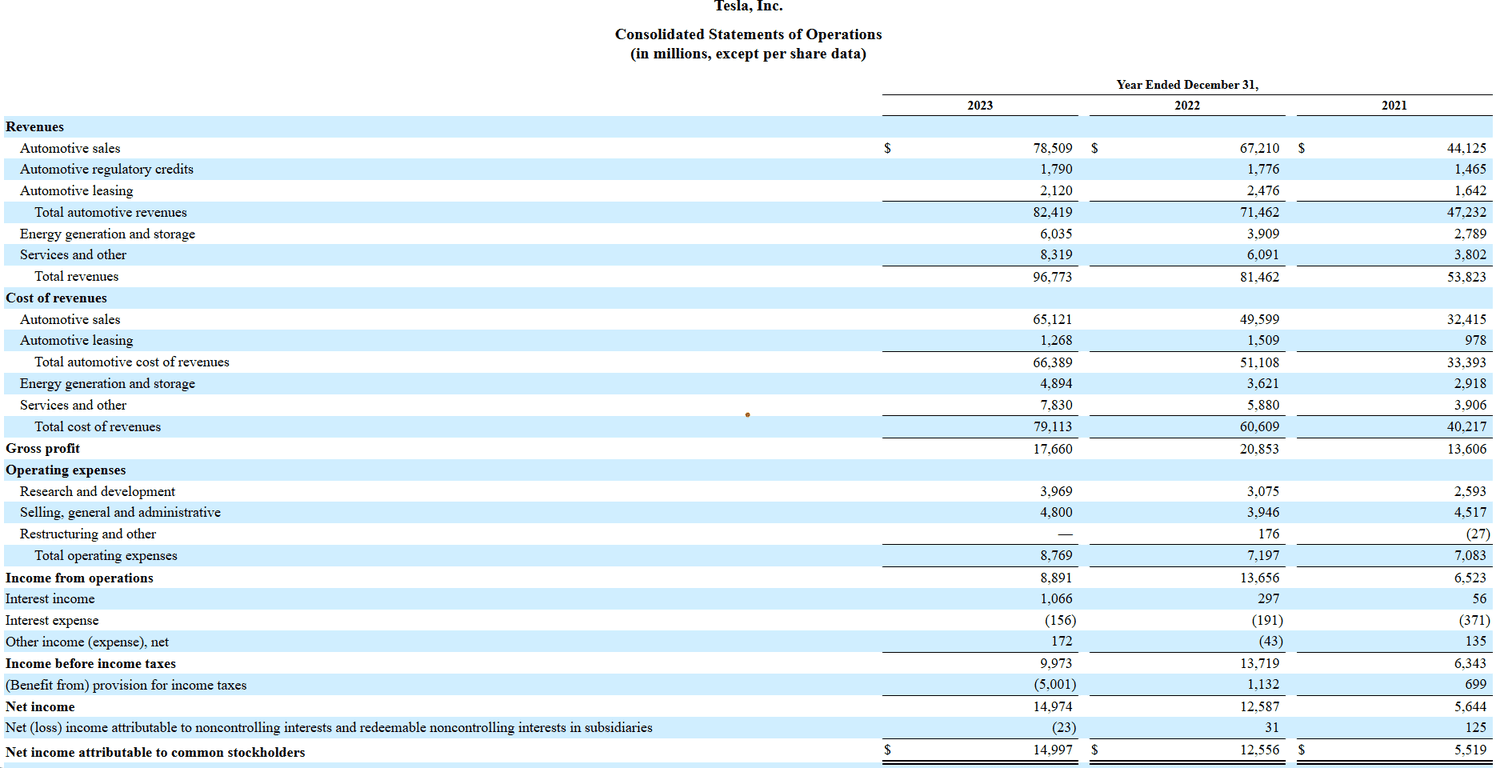This screenshot has height=768, width=1500.
Task: Click the 2023 total automotive revenues 82,419
Action: (x=1052, y=212)
